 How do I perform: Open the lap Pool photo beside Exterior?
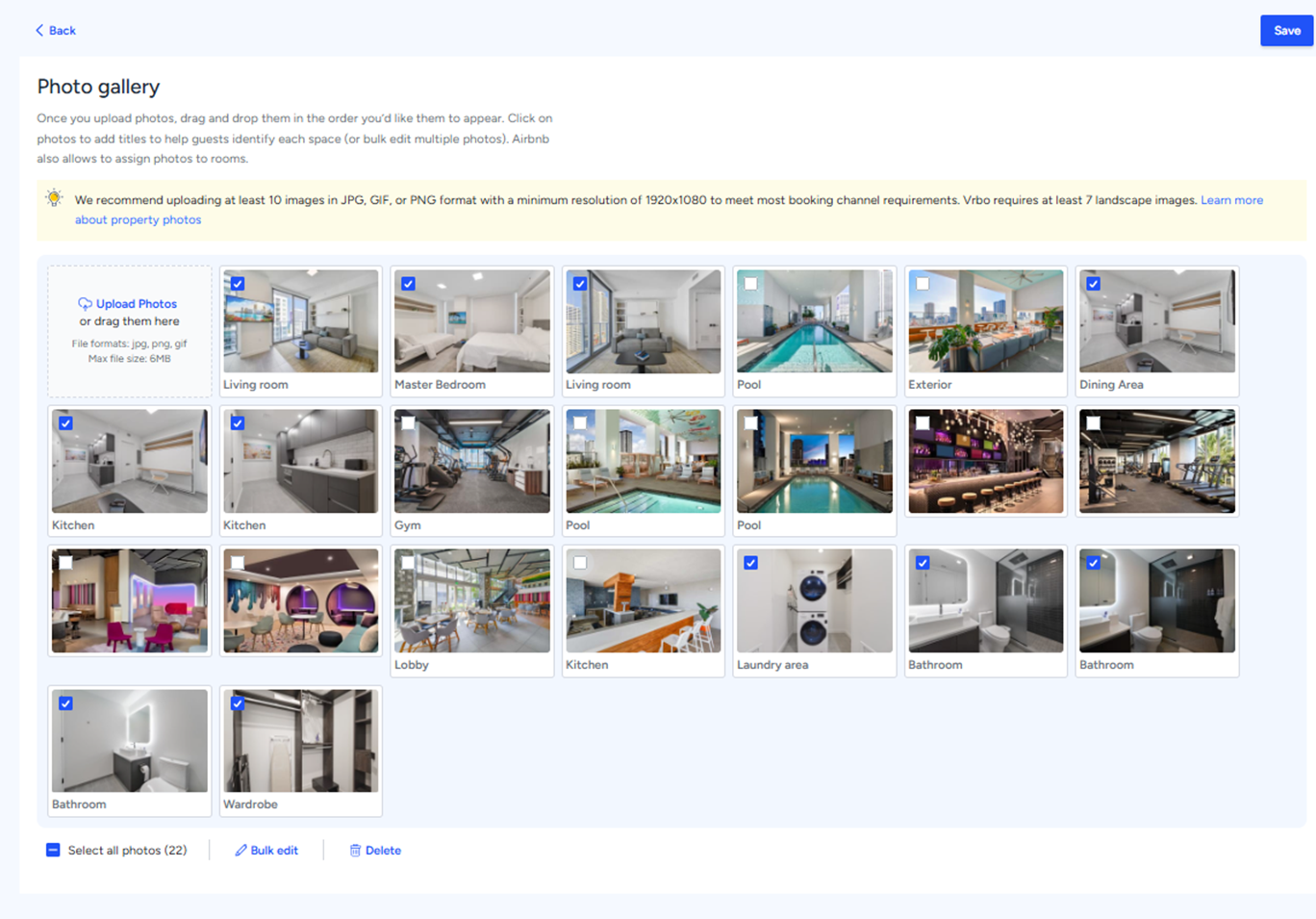(815, 321)
